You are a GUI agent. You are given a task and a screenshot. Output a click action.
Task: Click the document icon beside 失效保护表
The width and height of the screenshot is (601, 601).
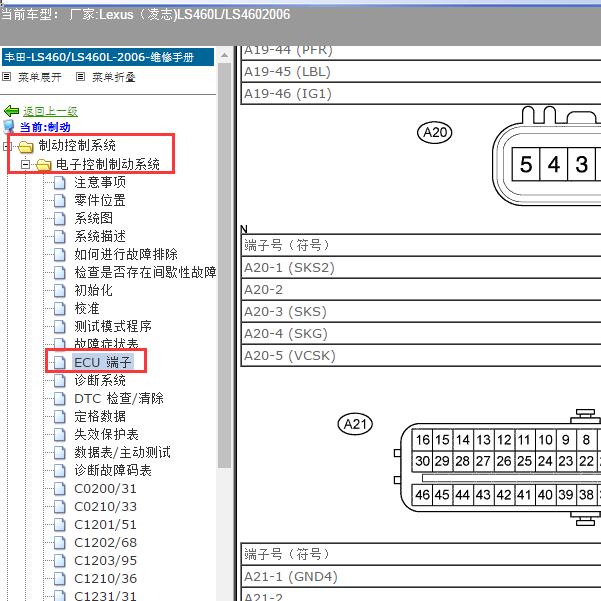[59, 435]
